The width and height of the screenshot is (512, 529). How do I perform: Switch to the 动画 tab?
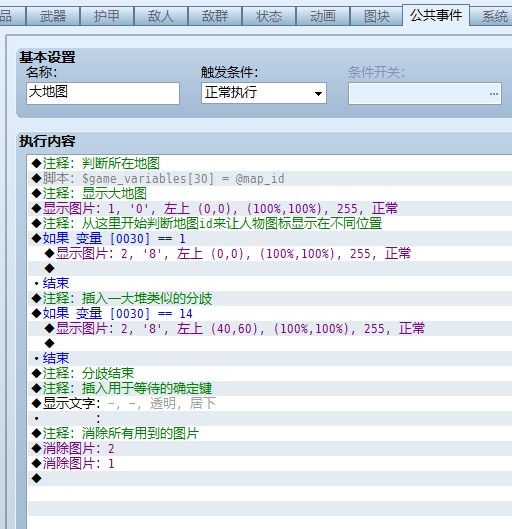click(323, 16)
